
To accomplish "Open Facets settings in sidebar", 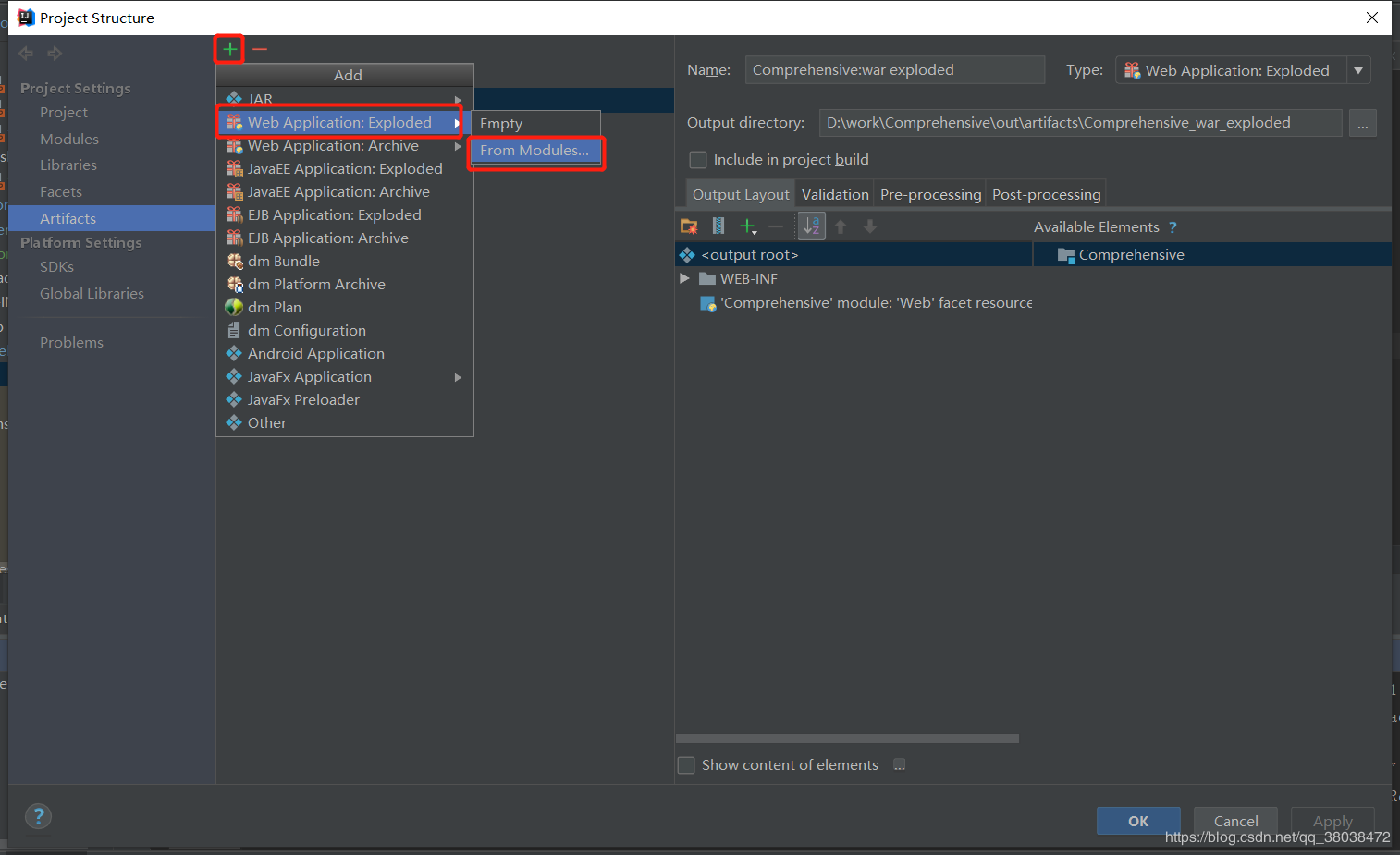I will coord(61,191).
